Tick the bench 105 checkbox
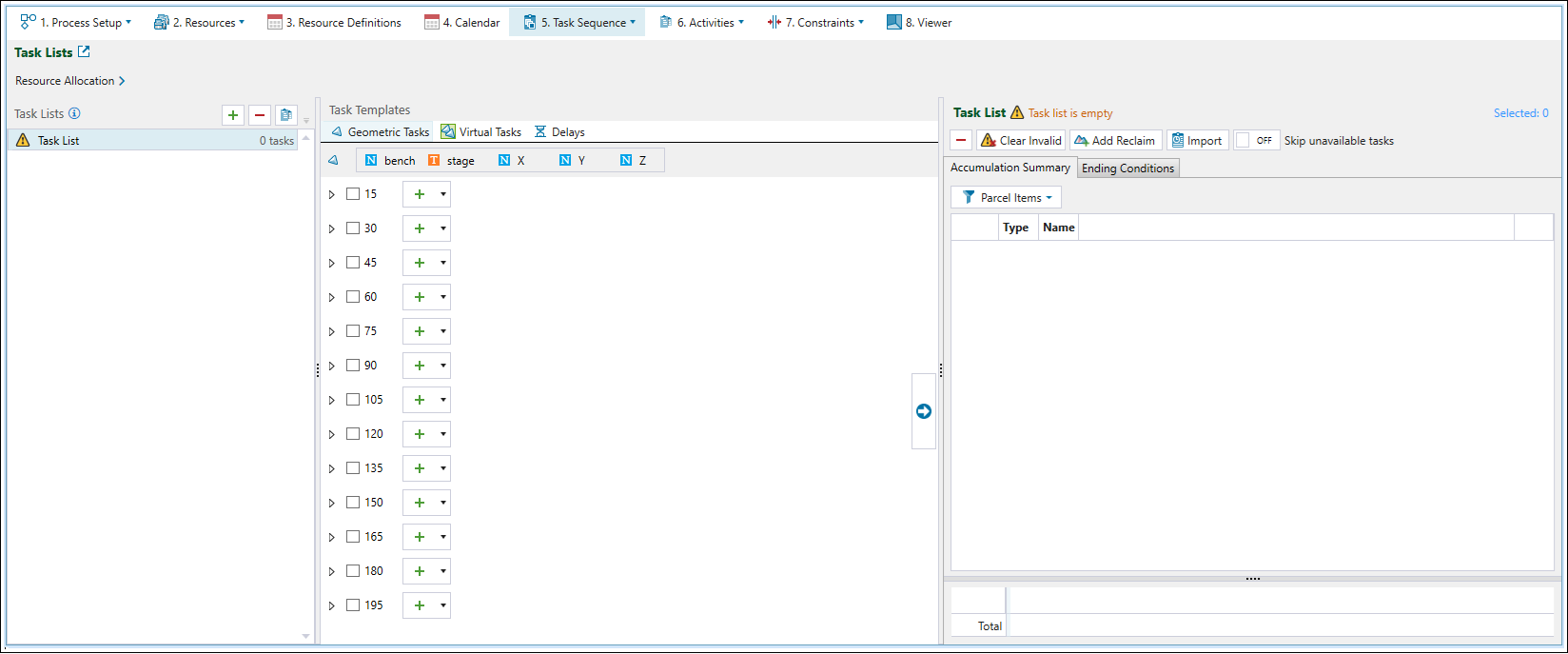1568x654 pixels. (x=353, y=400)
